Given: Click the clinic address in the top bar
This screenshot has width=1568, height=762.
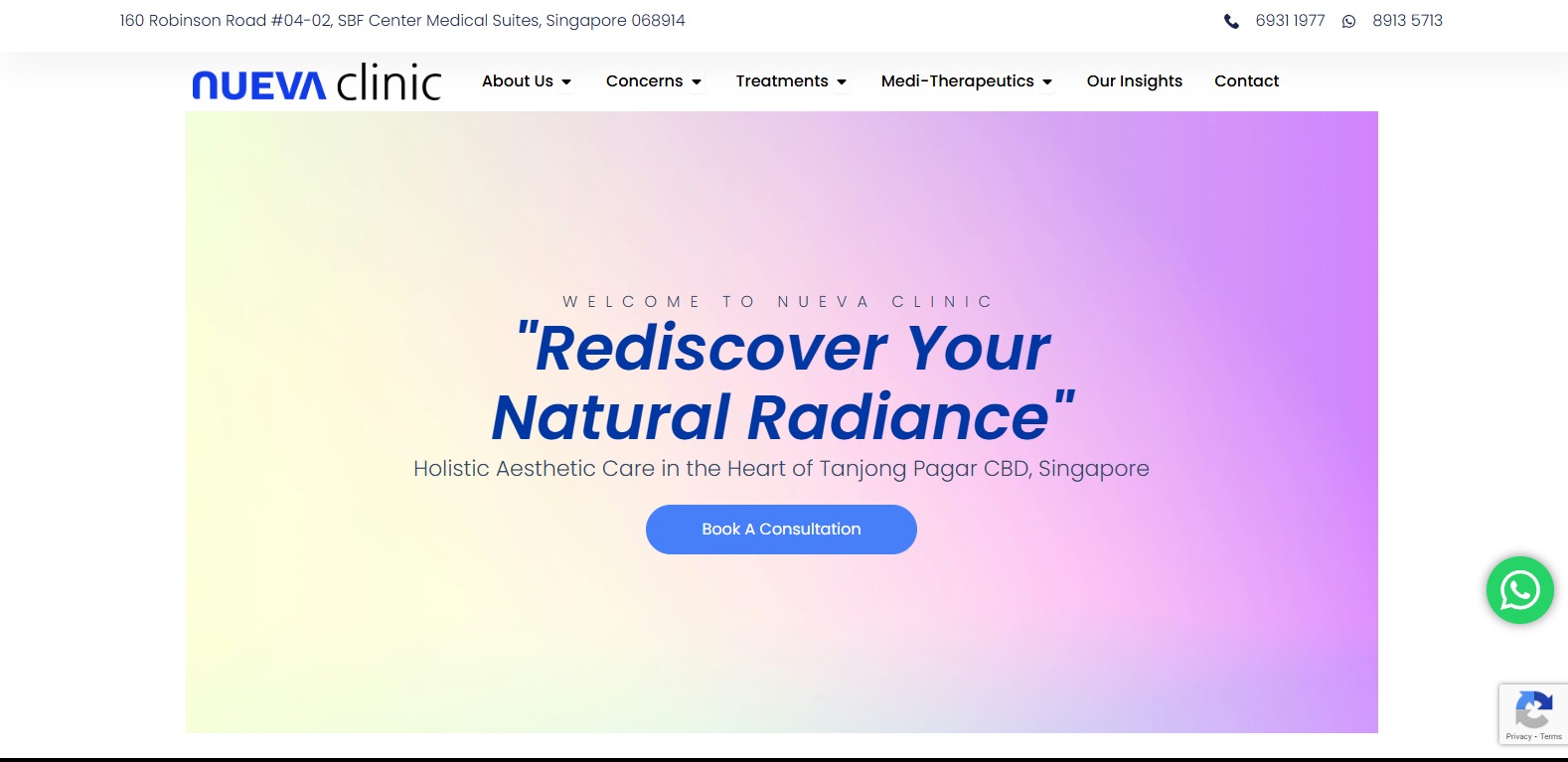Looking at the screenshot, I should [x=402, y=21].
